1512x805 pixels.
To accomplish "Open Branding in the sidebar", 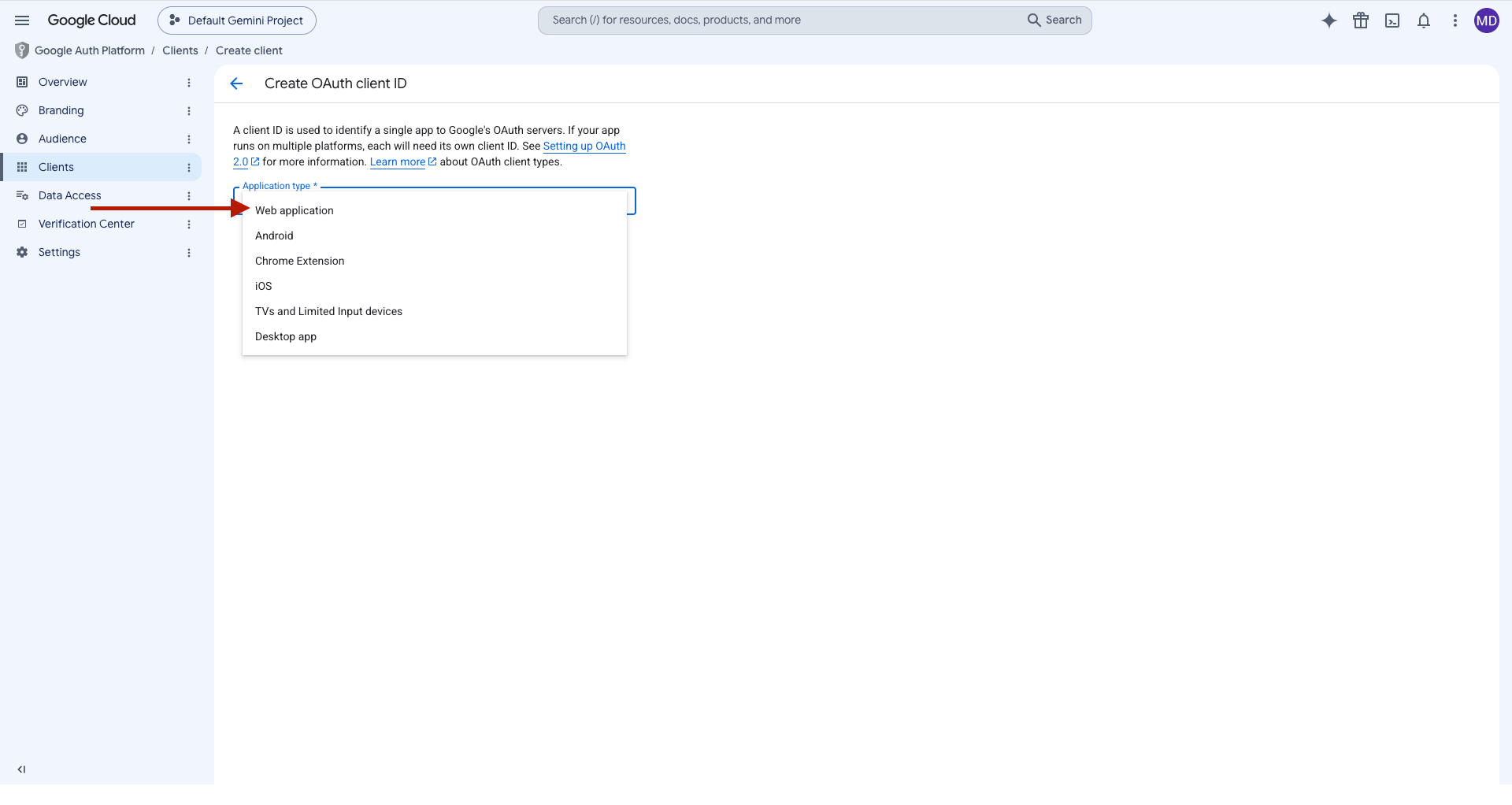I will pyautogui.click(x=101, y=110).
